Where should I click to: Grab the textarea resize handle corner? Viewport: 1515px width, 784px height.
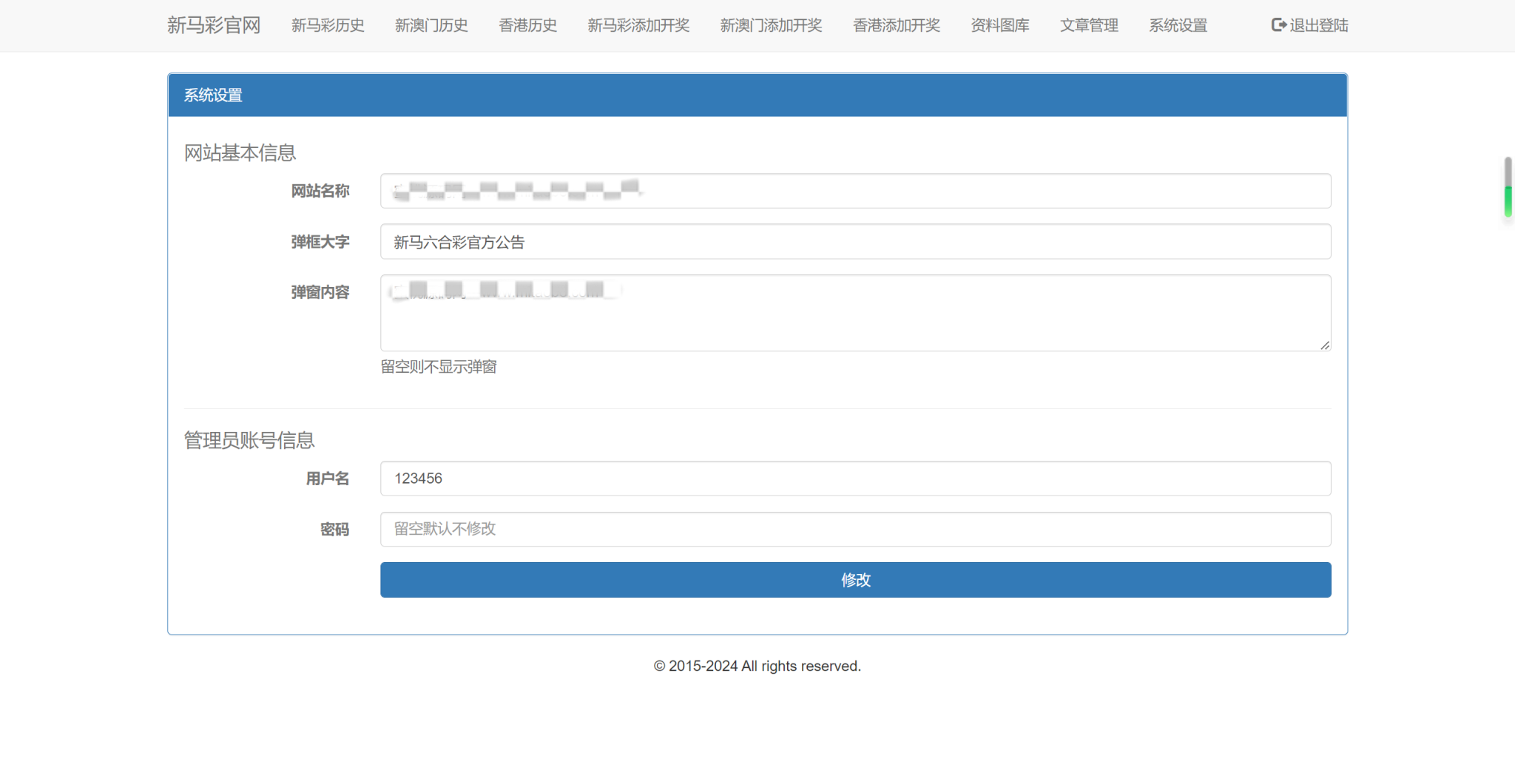(x=1325, y=345)
